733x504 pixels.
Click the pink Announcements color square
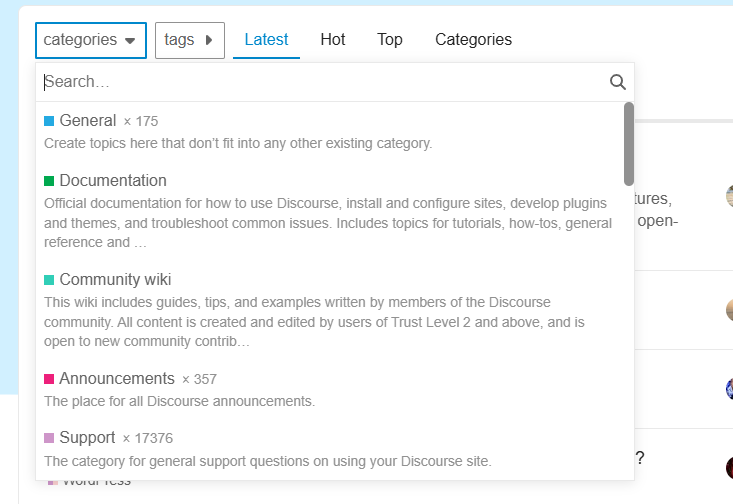[x=49, y=379]
